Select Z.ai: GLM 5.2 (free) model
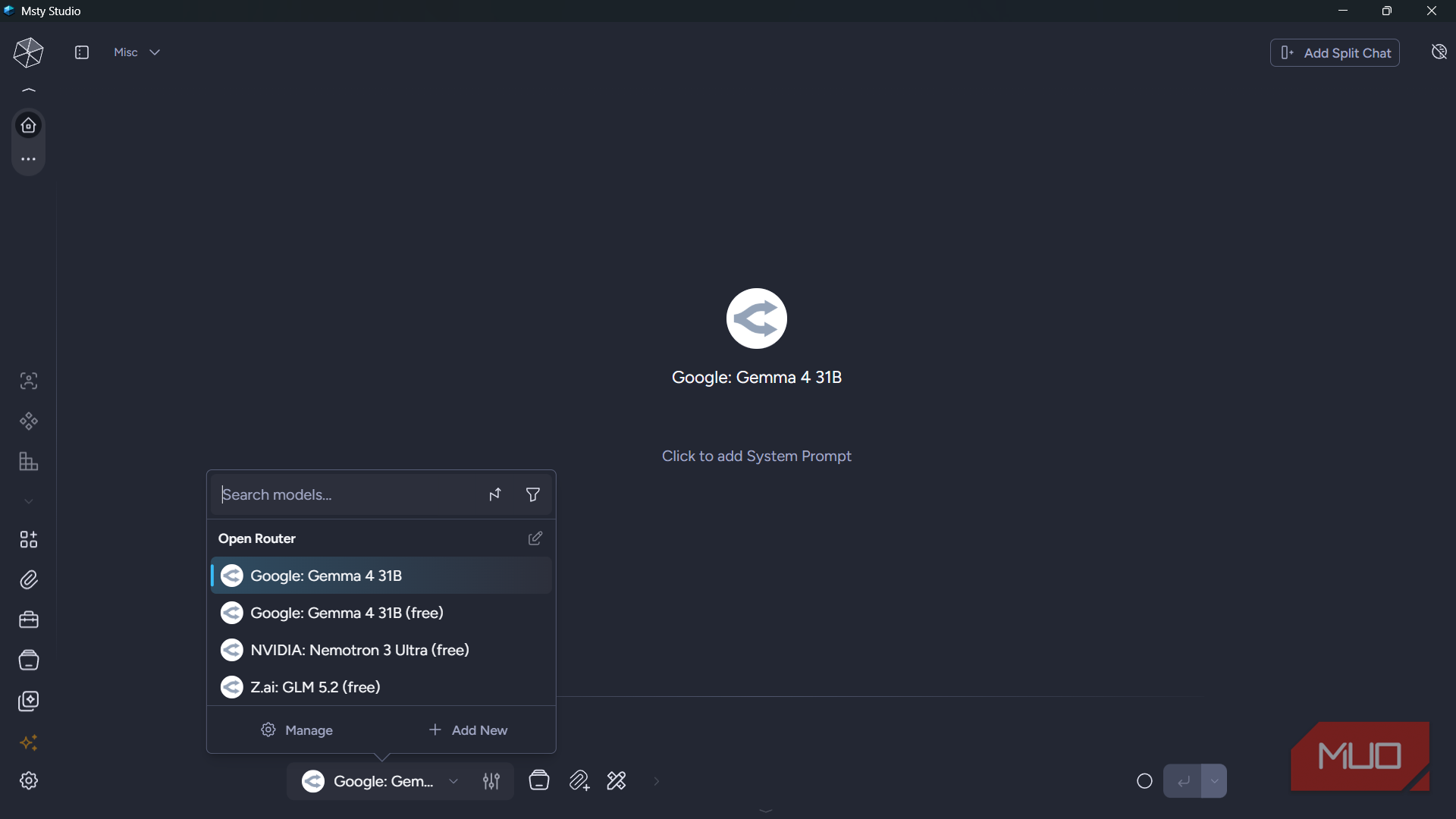This screenshot has height=819, width=1456. [381, 687]
